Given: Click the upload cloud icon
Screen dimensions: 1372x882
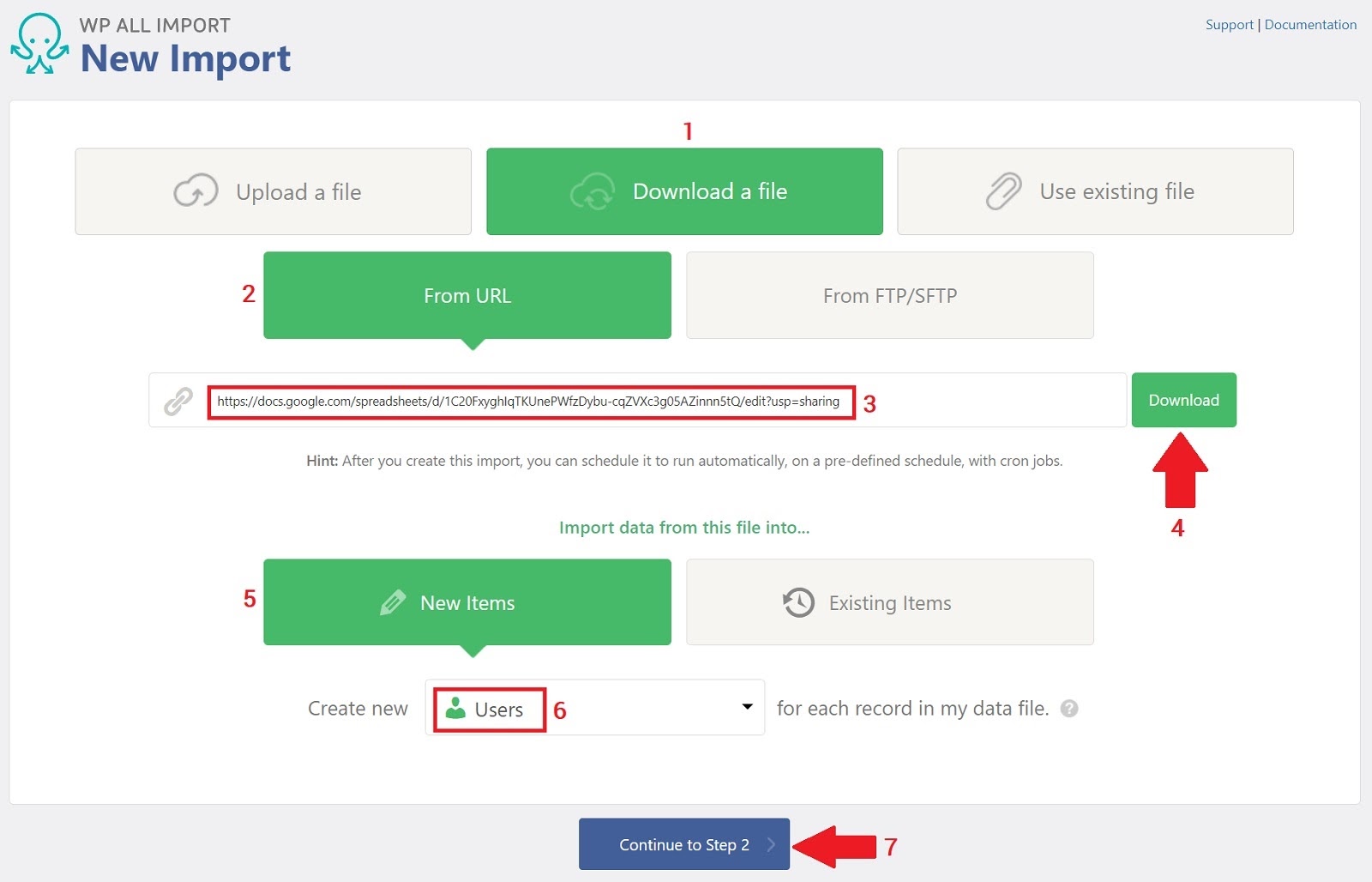Looking at the screenshot, I should 196,191.
